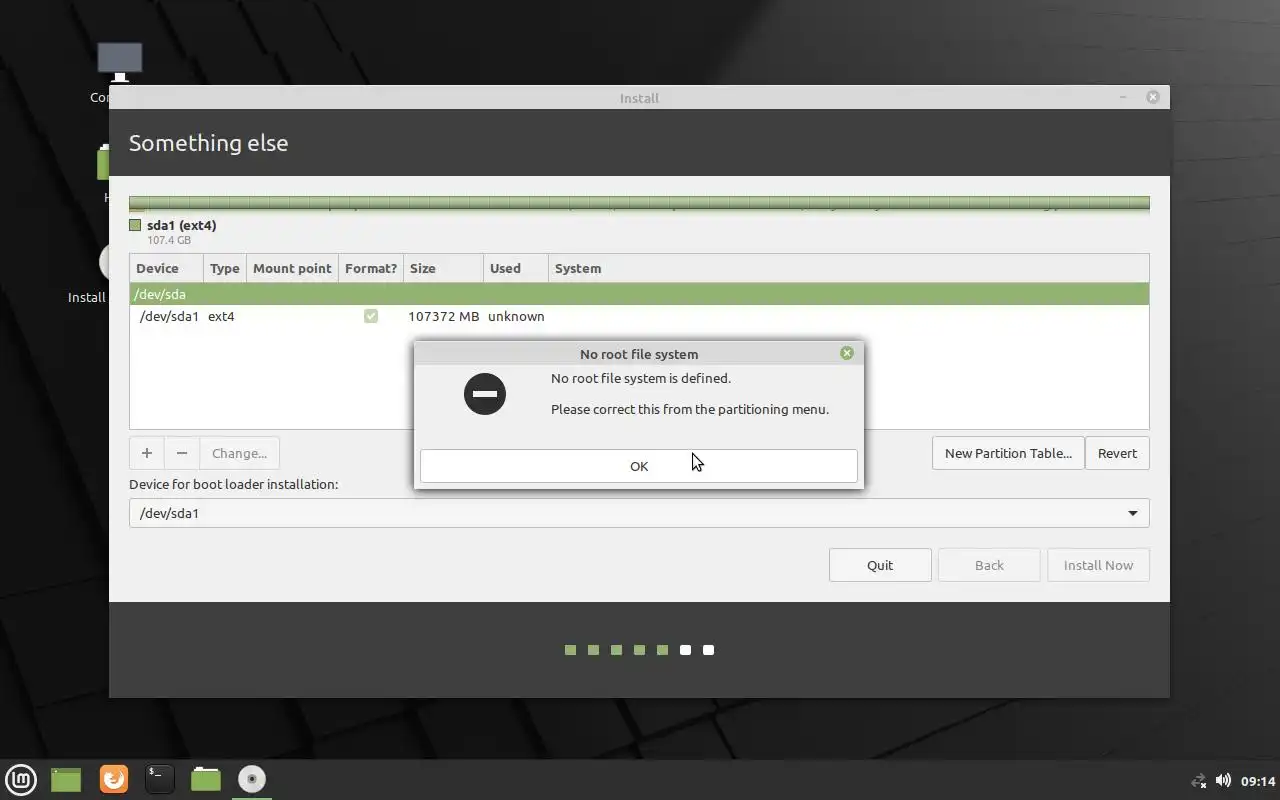Screen dimensions: 1280x800
Task: Click the Size column header
Action: click(443, 268)
